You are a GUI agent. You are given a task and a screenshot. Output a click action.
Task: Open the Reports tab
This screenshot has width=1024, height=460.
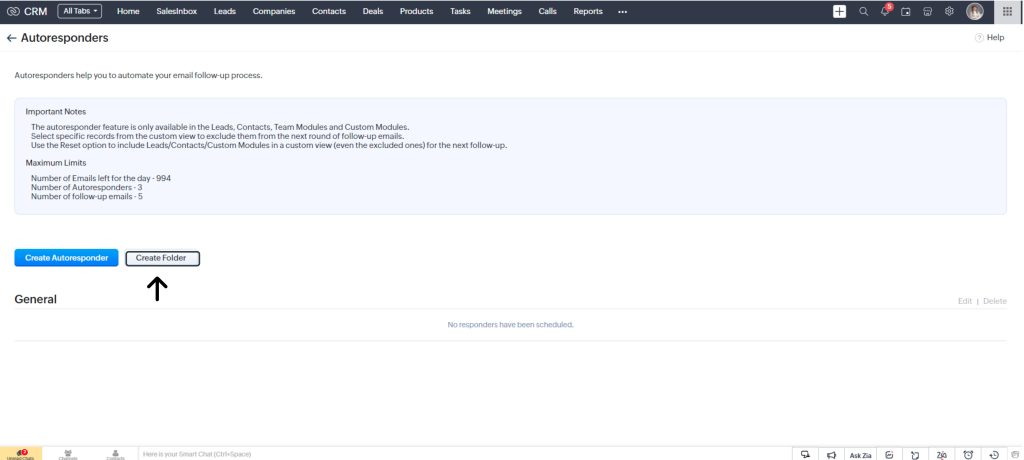pyautogui.click(x=588, y=11)
